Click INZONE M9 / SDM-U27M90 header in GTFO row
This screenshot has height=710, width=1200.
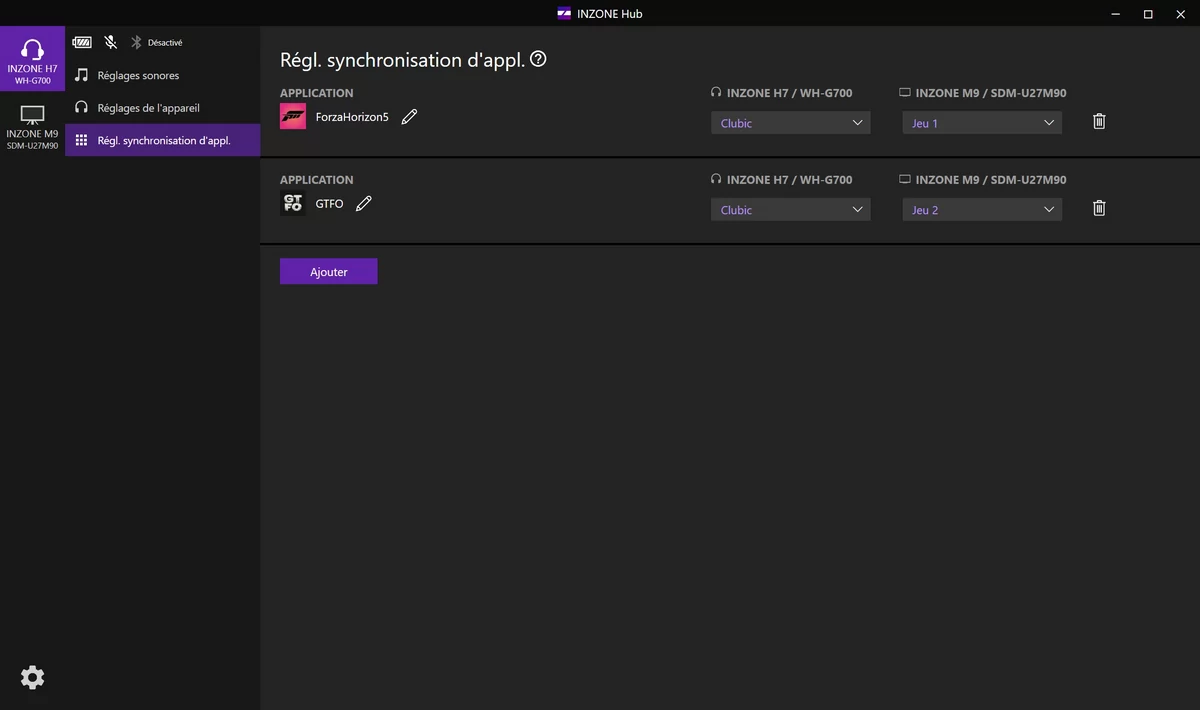point(991,180)
